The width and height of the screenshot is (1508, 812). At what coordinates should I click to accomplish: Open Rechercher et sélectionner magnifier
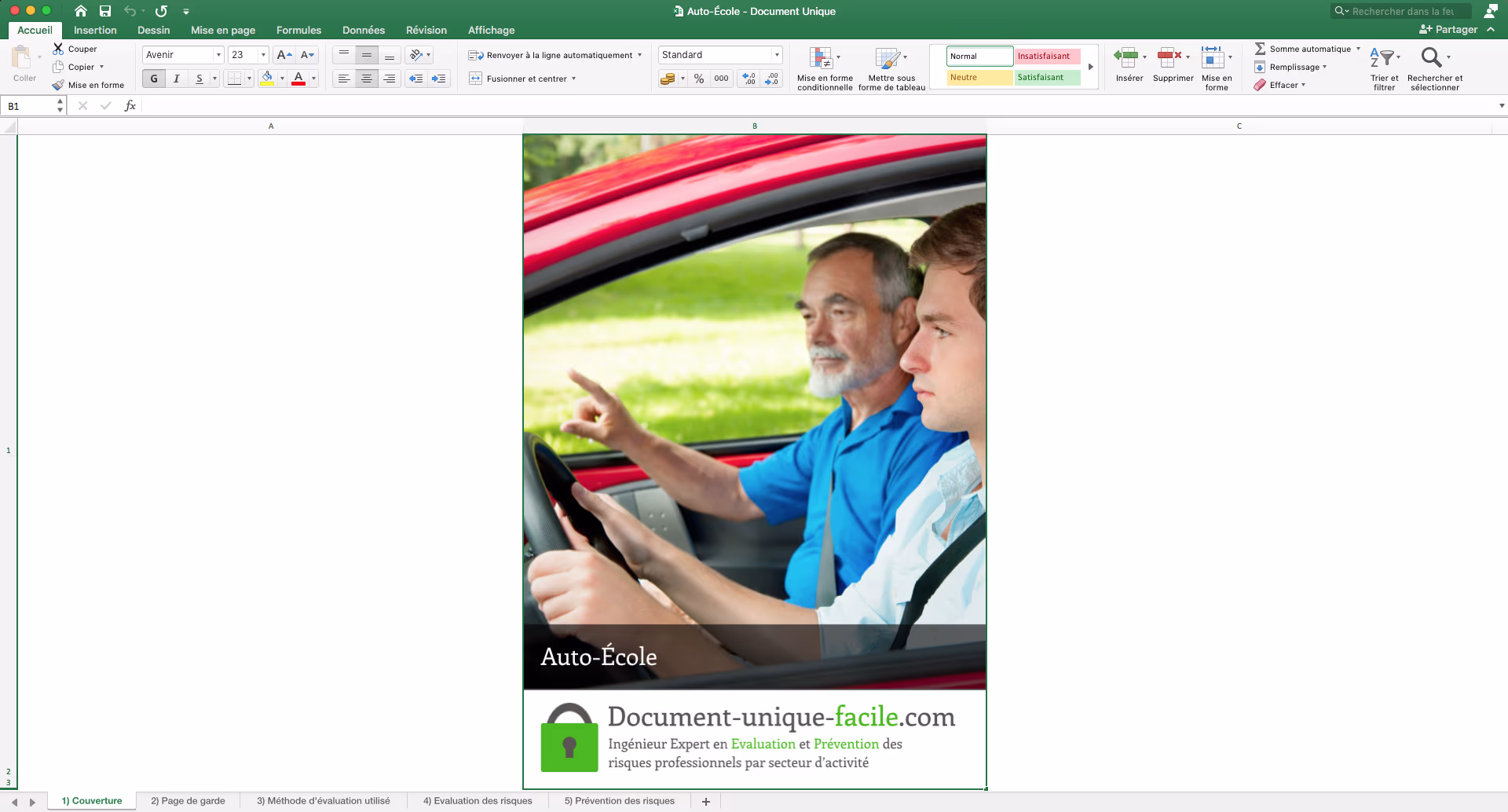(1434, 68)
